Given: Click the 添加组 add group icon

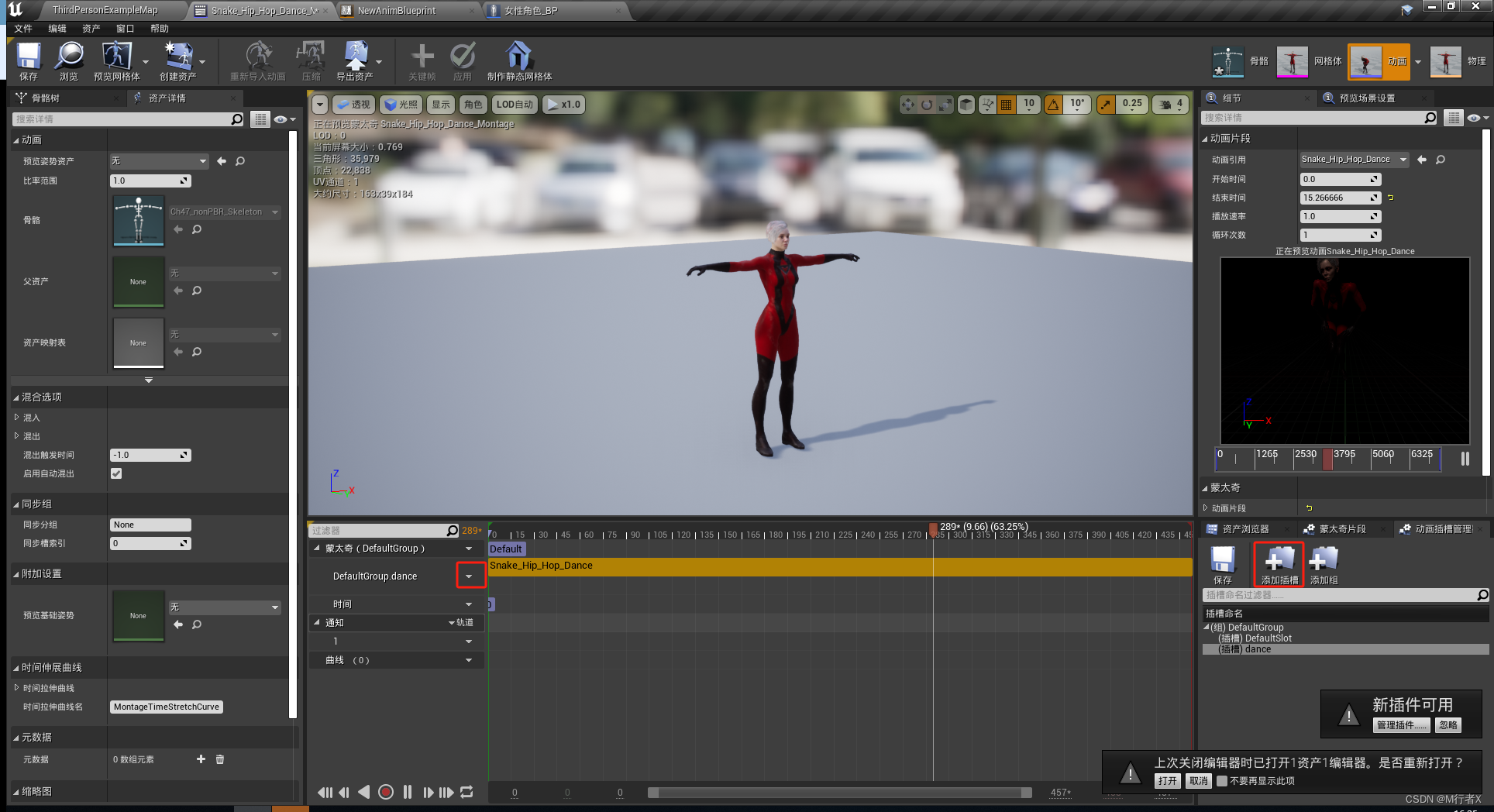Looking at the screenshot, I should (x=1324, y=564).
